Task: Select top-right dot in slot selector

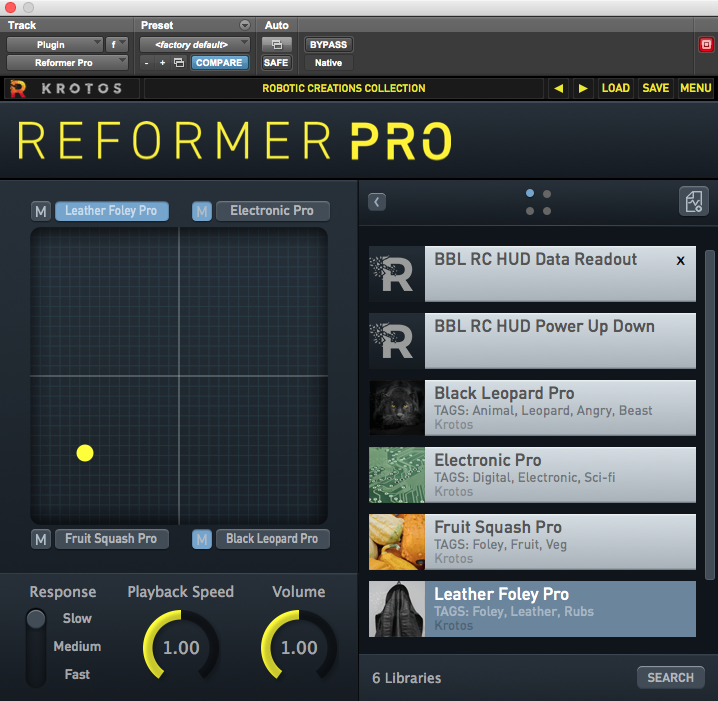Action: pos(547,194)
